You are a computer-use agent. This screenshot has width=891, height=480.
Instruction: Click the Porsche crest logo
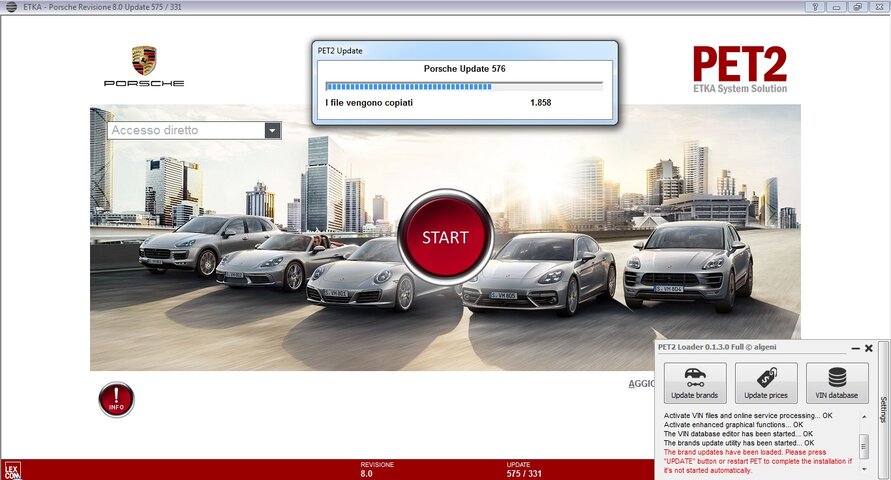coord(144,61)
